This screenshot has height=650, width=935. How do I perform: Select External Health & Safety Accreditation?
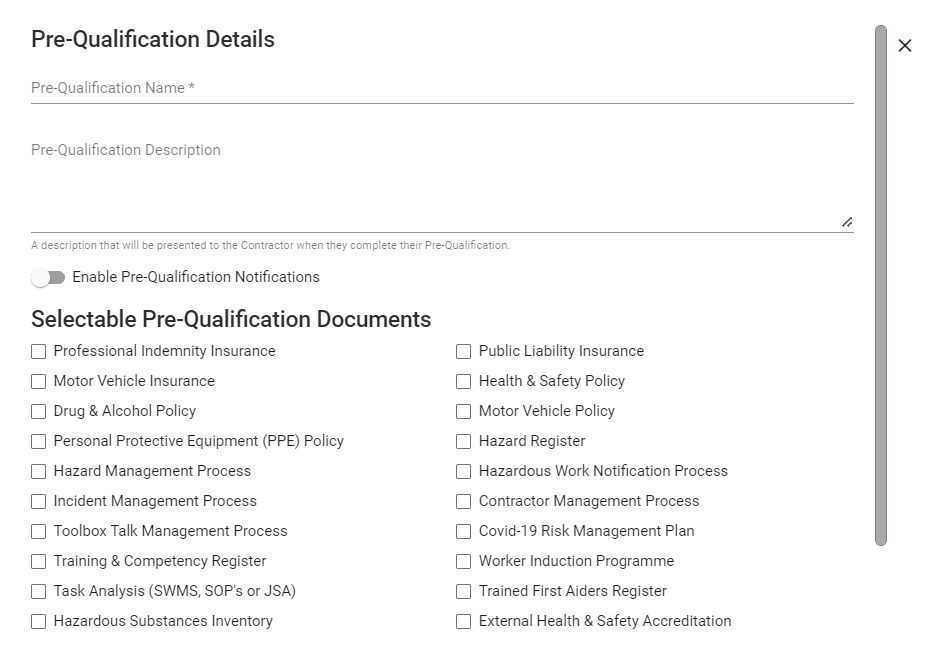[x=463, y=621]
